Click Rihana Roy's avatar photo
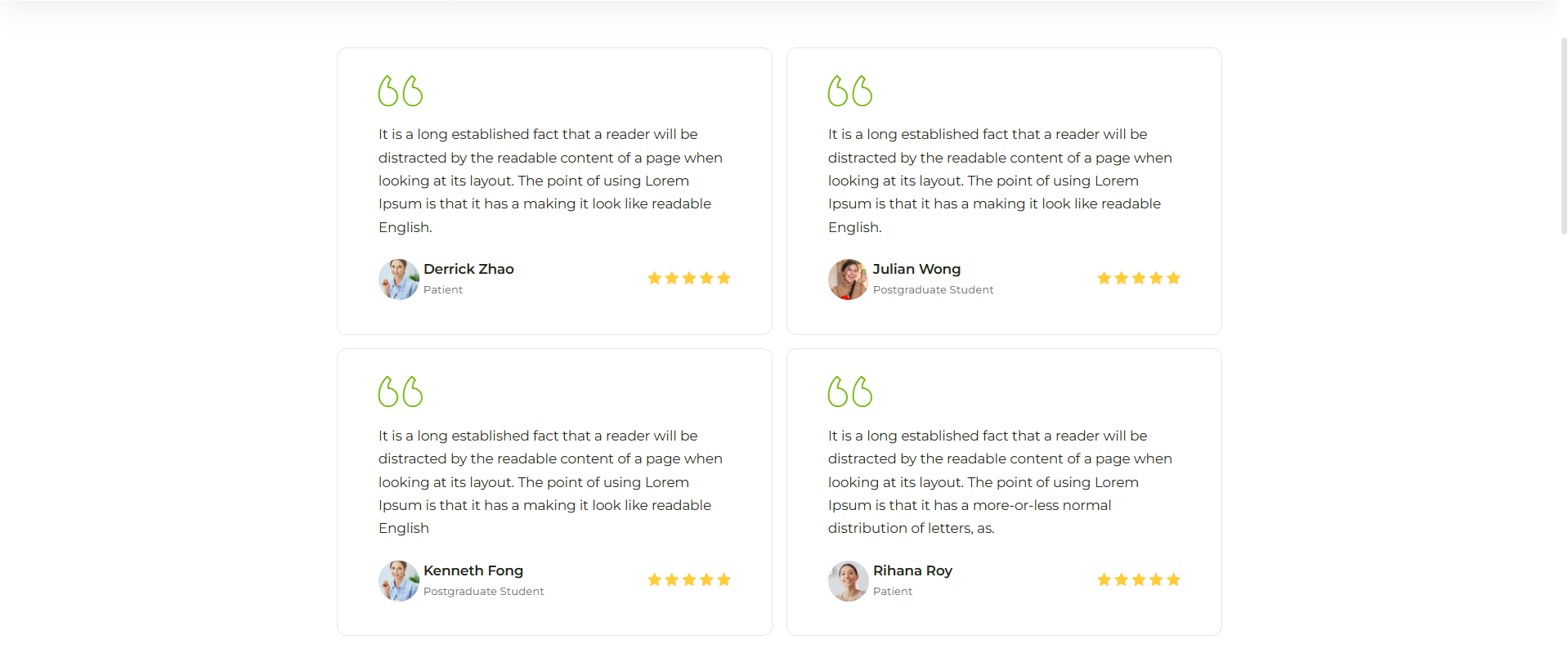The image size is (1568, 671). 849,581
